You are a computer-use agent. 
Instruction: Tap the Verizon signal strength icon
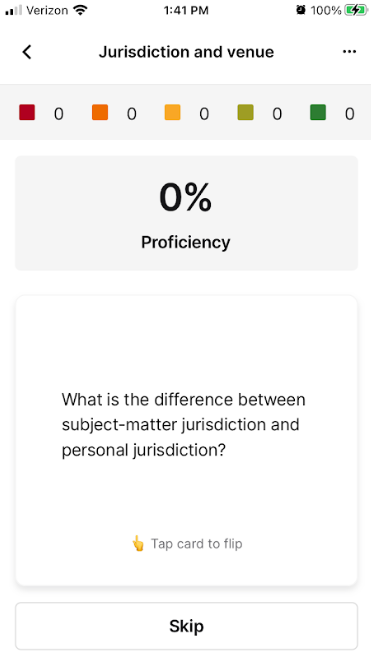tap(13, 11)
